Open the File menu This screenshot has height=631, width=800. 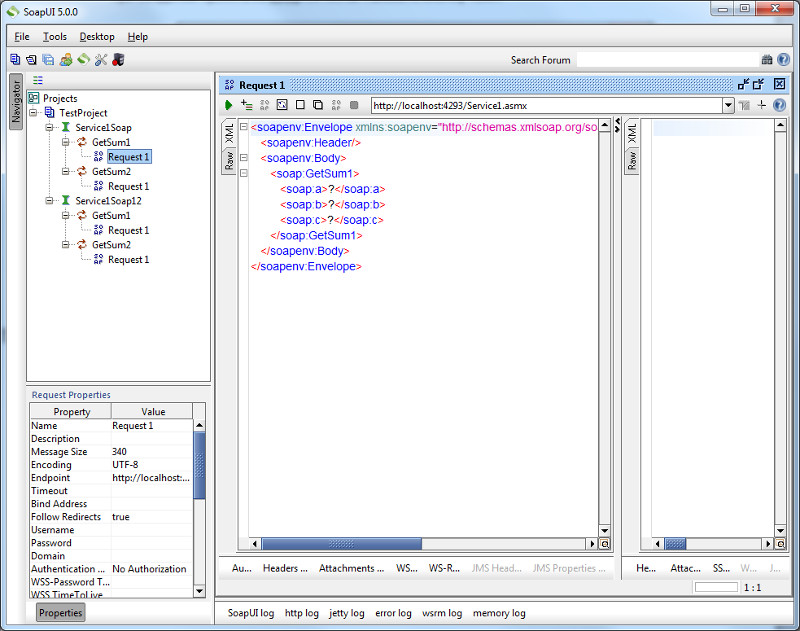click(21, 37)
